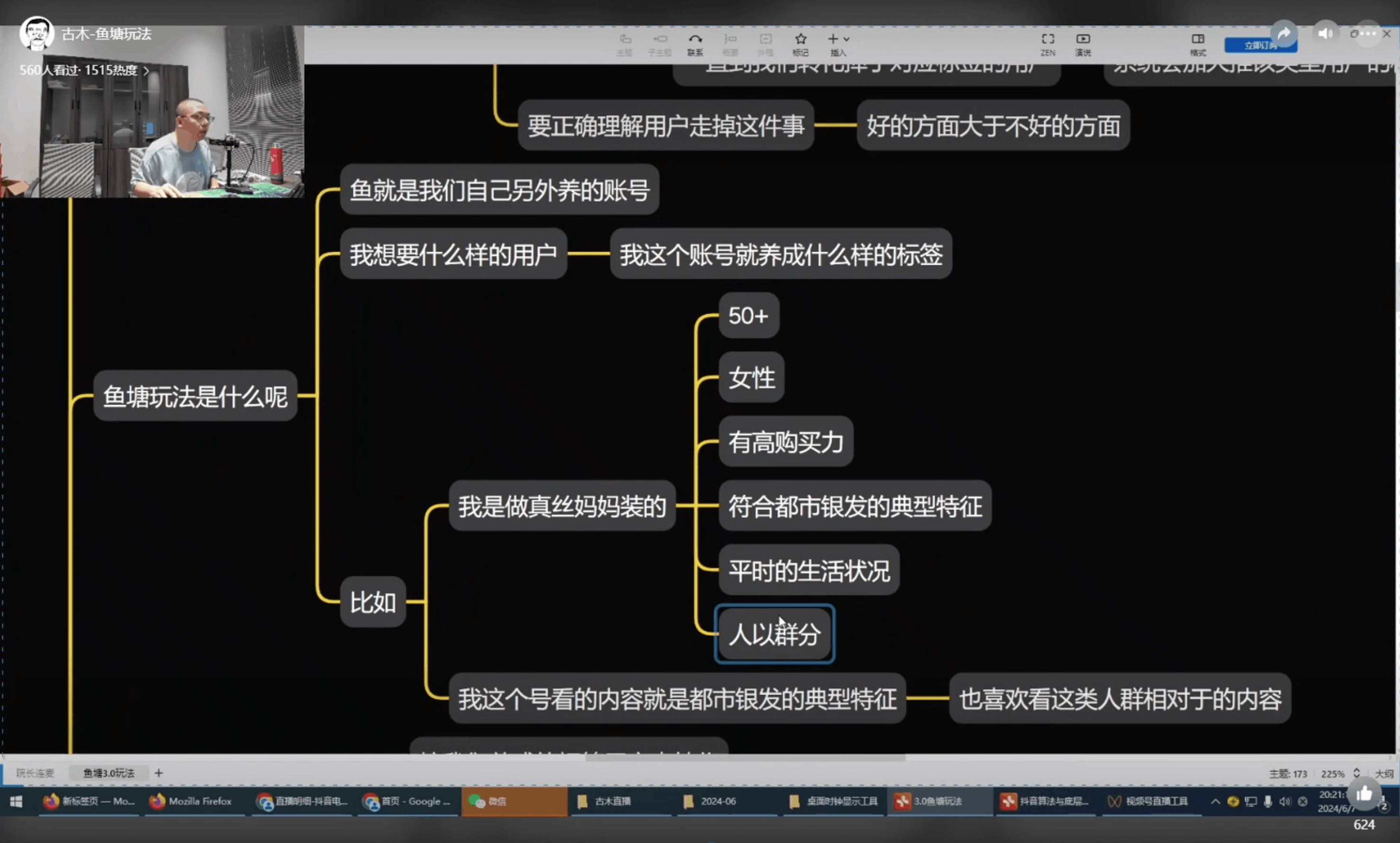This screenshot has width=1400, height=843.
Task: Add a new sheet with plus icon
Action: 158,772
